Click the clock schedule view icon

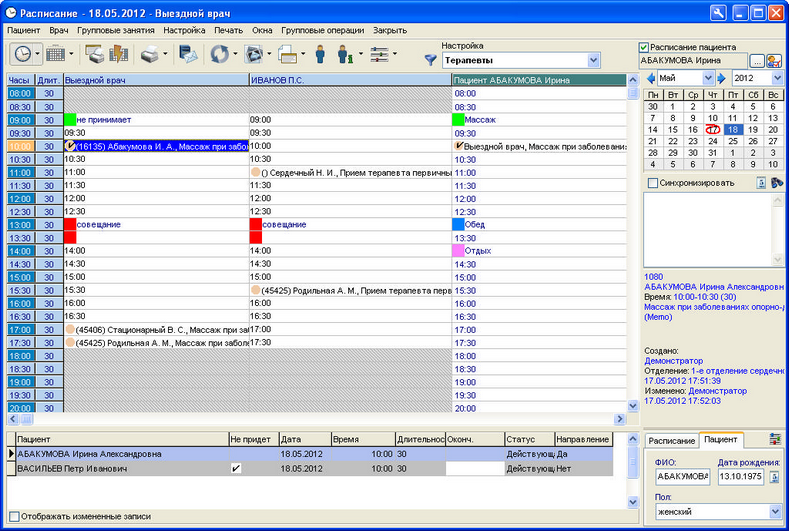(x=23, y=53)
